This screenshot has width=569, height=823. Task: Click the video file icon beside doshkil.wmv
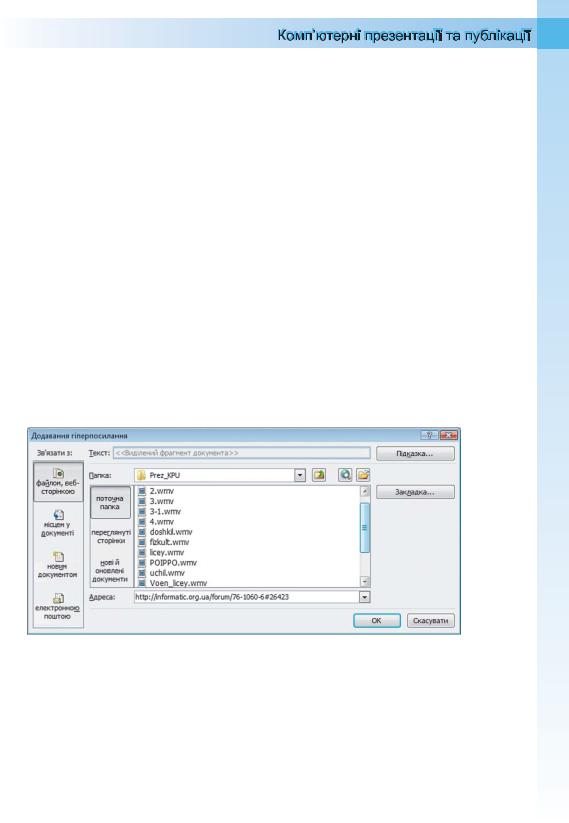[x=142, y=532]
